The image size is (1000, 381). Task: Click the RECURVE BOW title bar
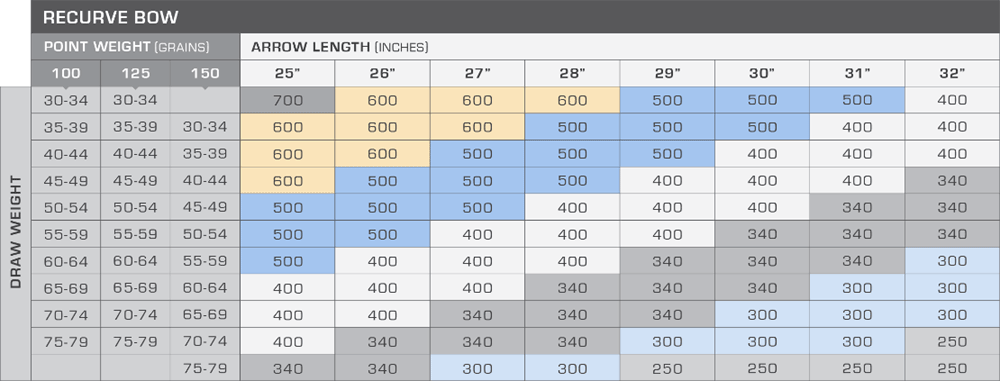pos(515,17)
